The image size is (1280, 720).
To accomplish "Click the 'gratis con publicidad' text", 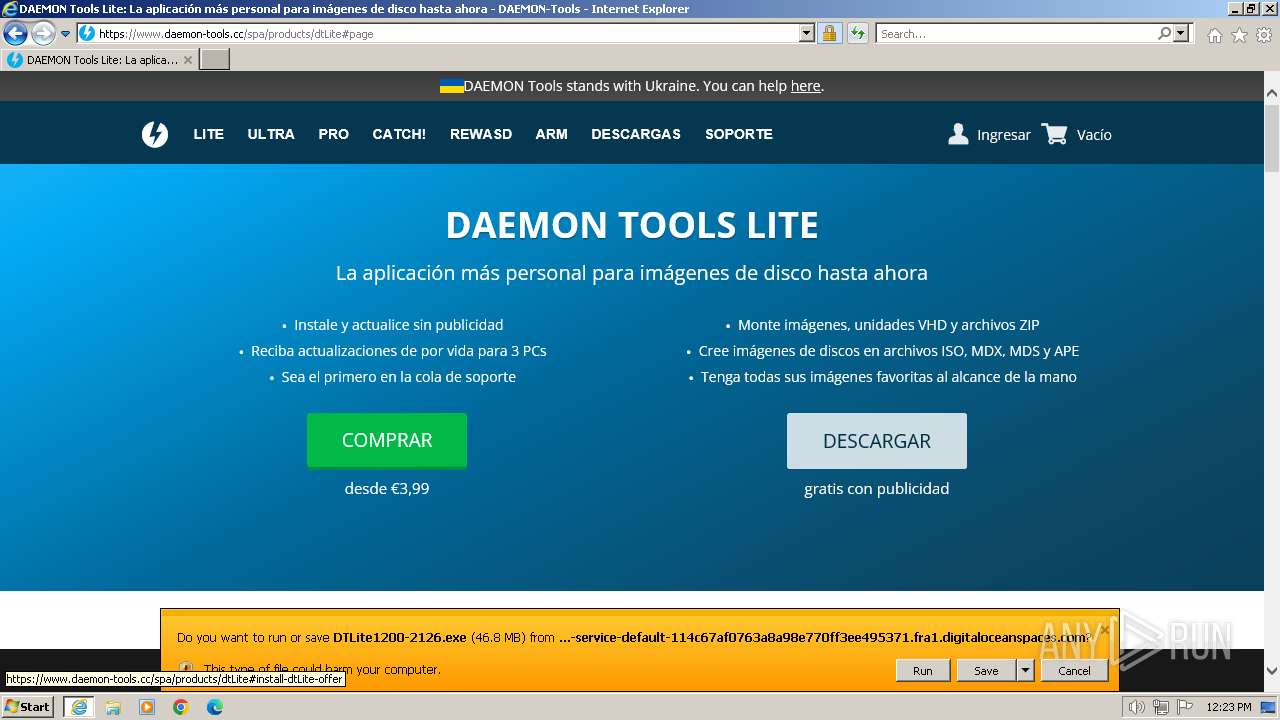I will [x=877, y=489].
